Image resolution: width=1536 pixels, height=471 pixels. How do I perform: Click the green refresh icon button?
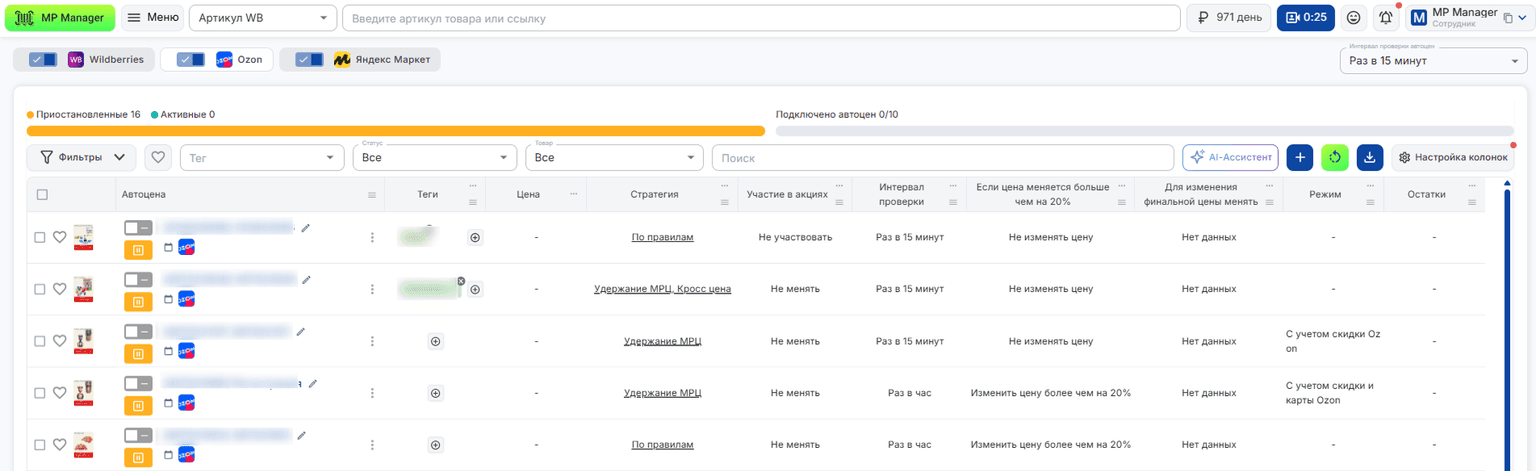point(1335,157)
